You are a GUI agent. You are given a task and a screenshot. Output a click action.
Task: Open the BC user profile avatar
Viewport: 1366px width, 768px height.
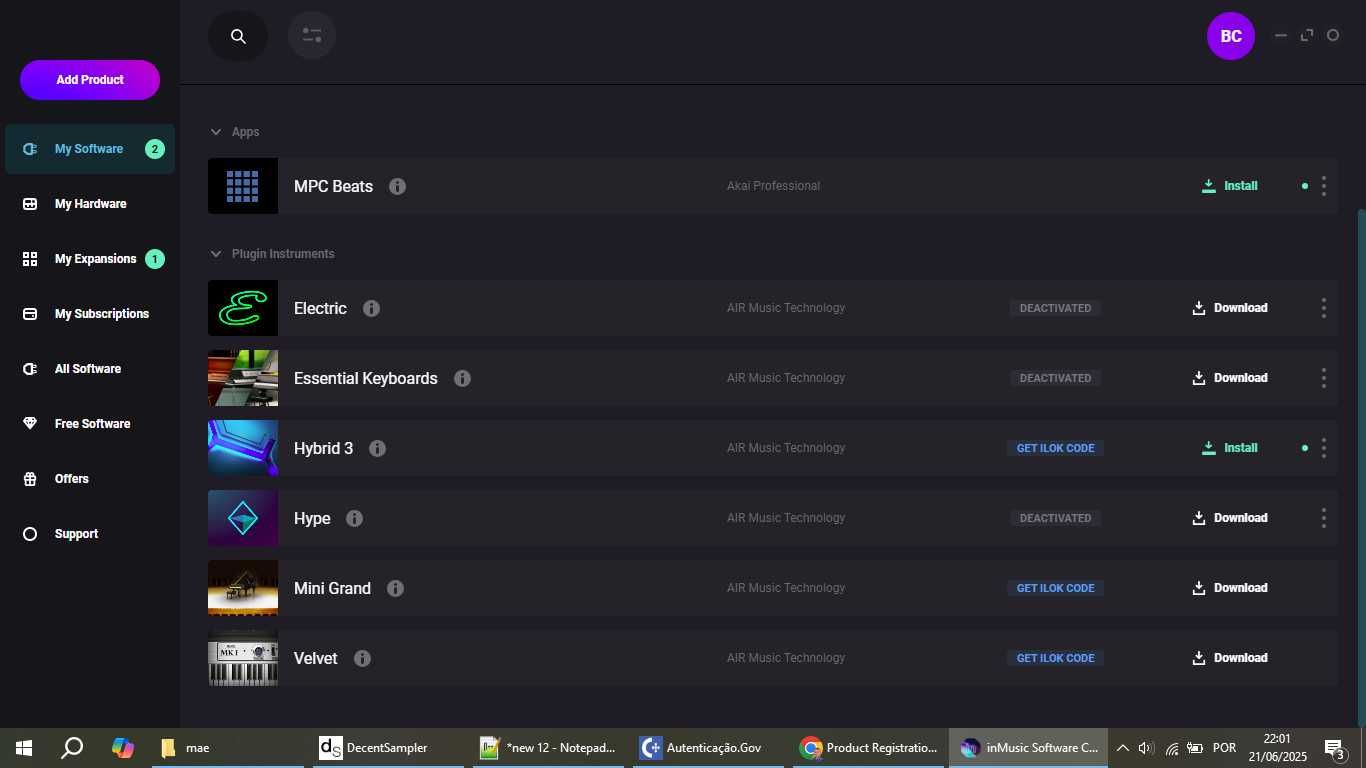[1231, 36]
